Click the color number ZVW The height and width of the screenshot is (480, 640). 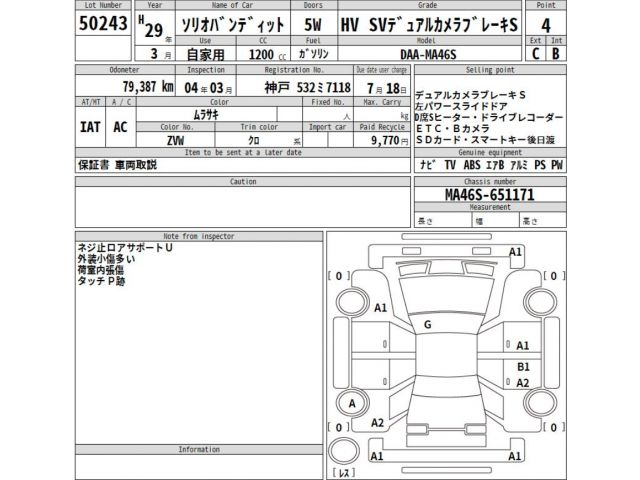tap(176, 141)
